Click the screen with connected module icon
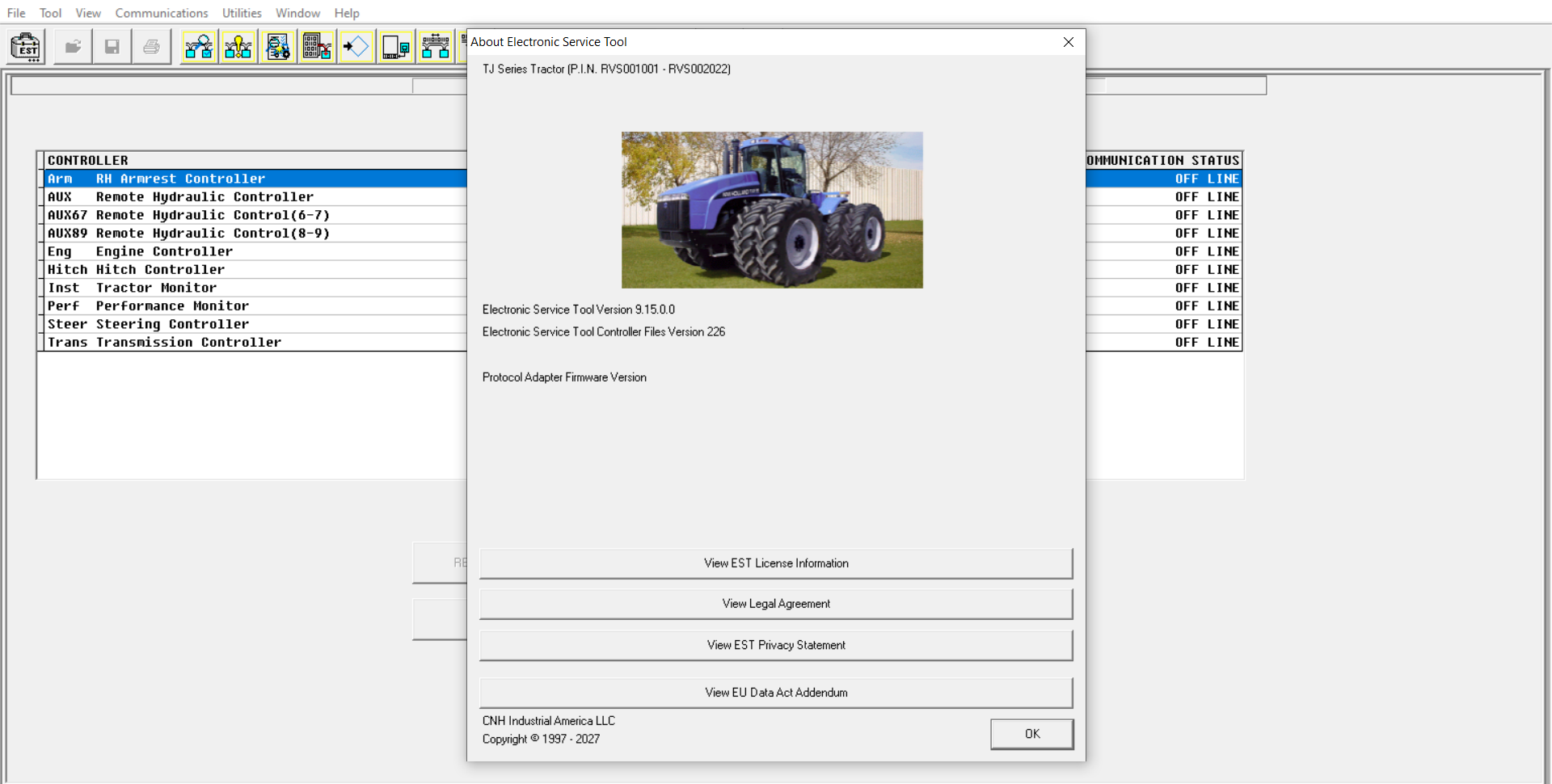Viewport: 1552px width, 784px height. 396,47
